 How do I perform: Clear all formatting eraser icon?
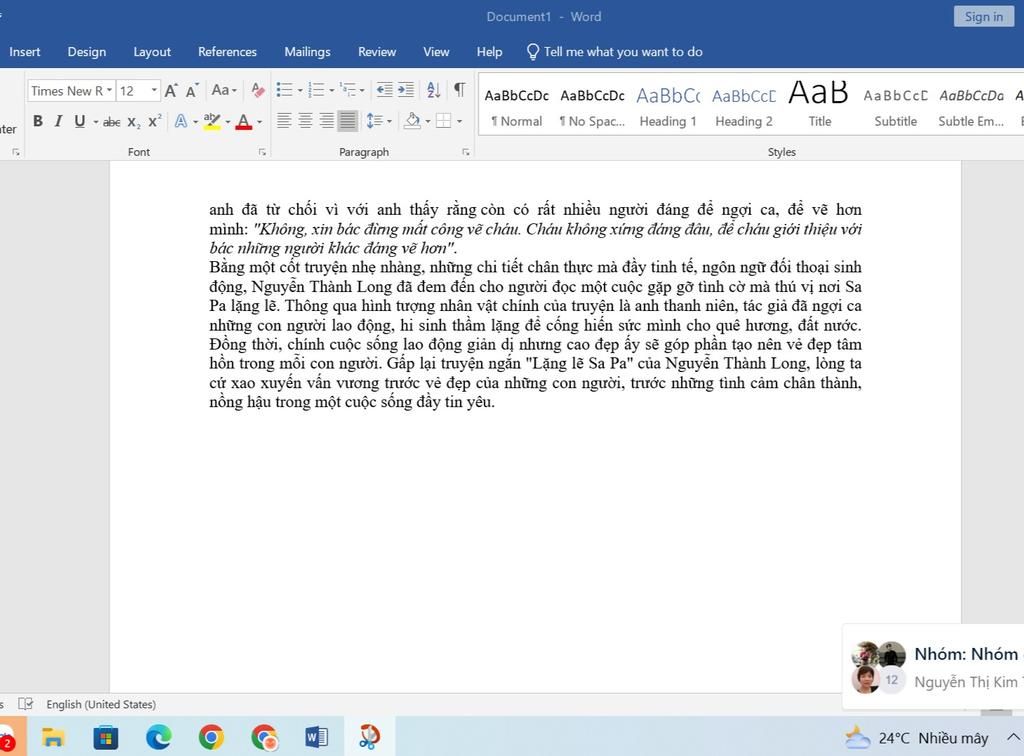pos(258,91)
